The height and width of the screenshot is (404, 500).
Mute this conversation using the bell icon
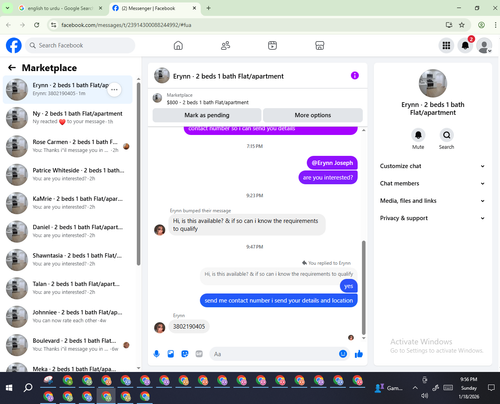pyautogui.click(x=418, y=135)
